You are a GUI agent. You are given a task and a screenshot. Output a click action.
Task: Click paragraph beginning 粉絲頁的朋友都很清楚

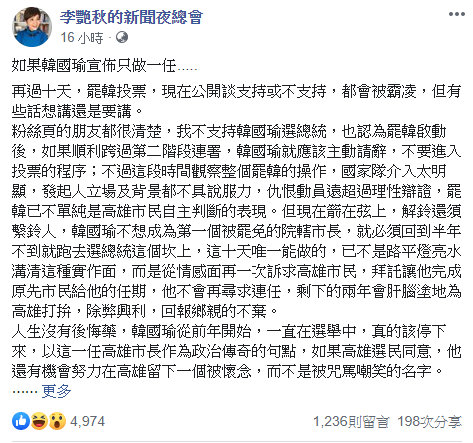coord(236,221)
